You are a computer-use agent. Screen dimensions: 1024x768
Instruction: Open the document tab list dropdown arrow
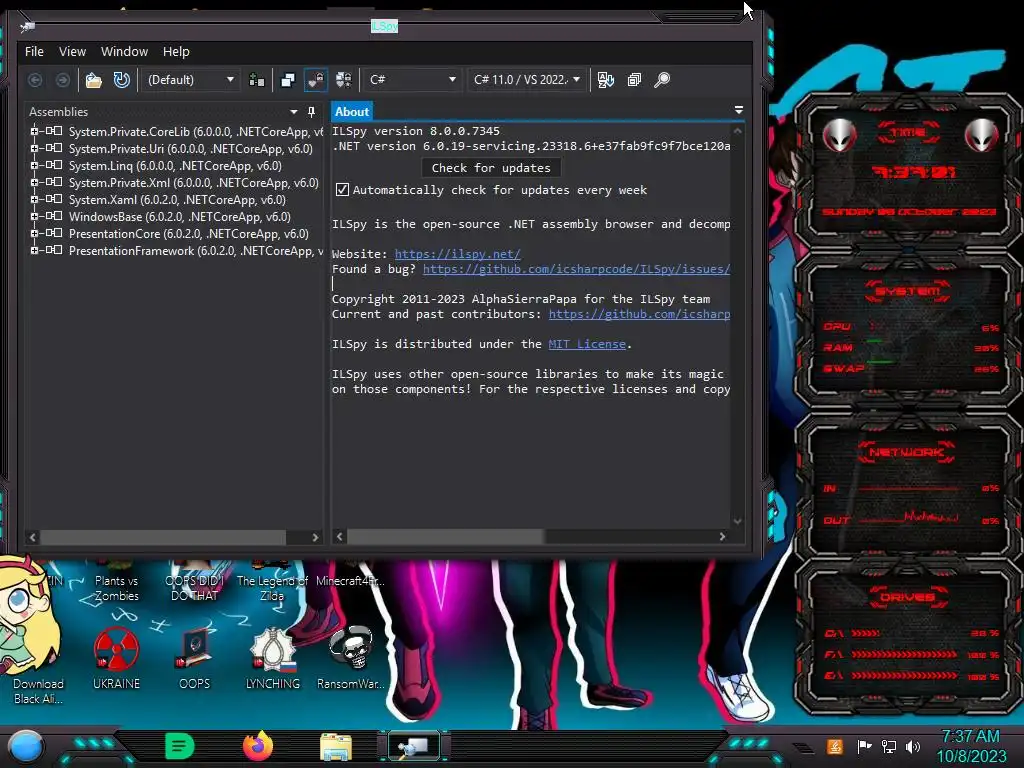point(739,110)
